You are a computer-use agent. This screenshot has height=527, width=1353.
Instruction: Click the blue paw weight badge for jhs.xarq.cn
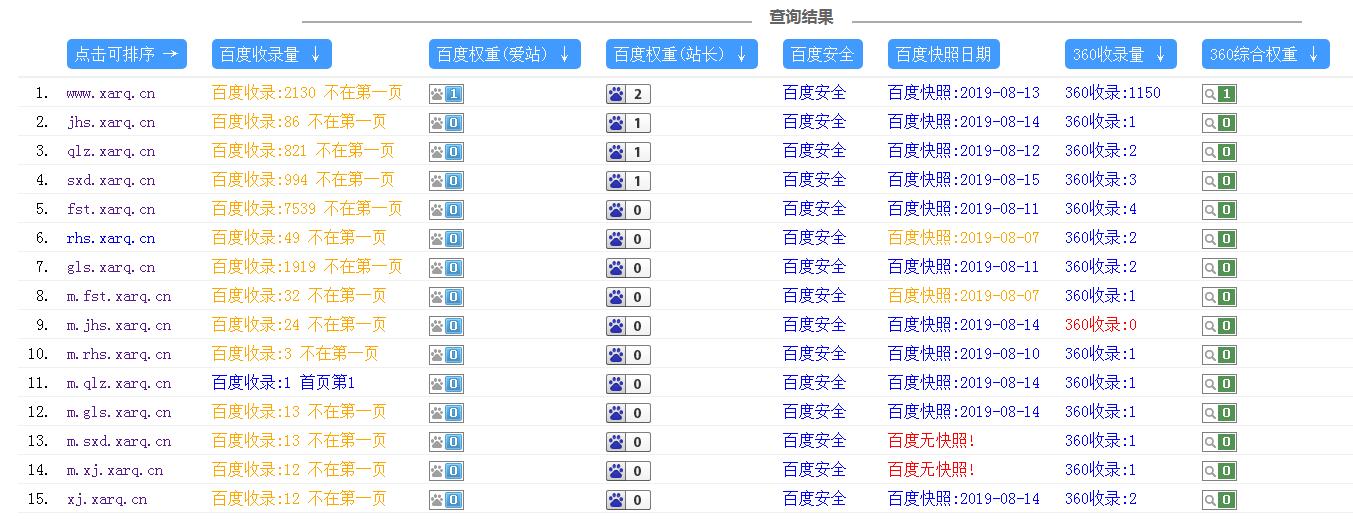click(628, 123)
